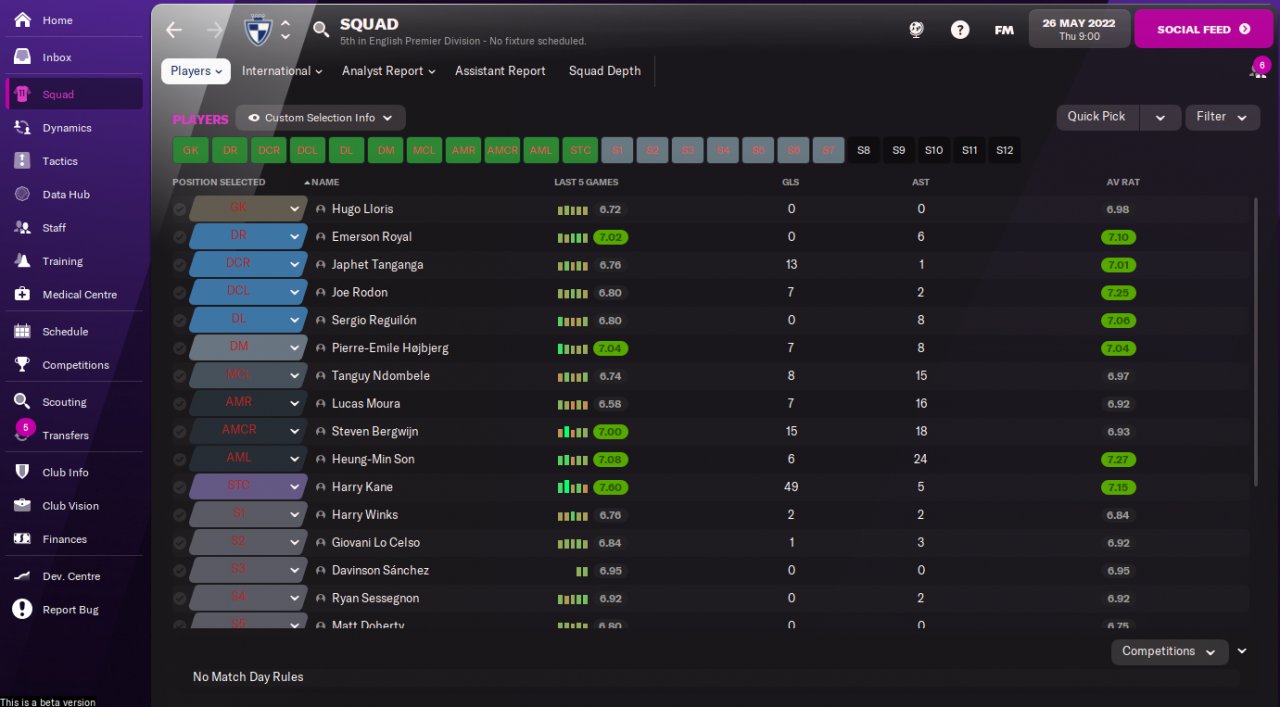Open Medical Centre icon
The height and width of the screenshot is (707, 1280).
click(22, 294)
